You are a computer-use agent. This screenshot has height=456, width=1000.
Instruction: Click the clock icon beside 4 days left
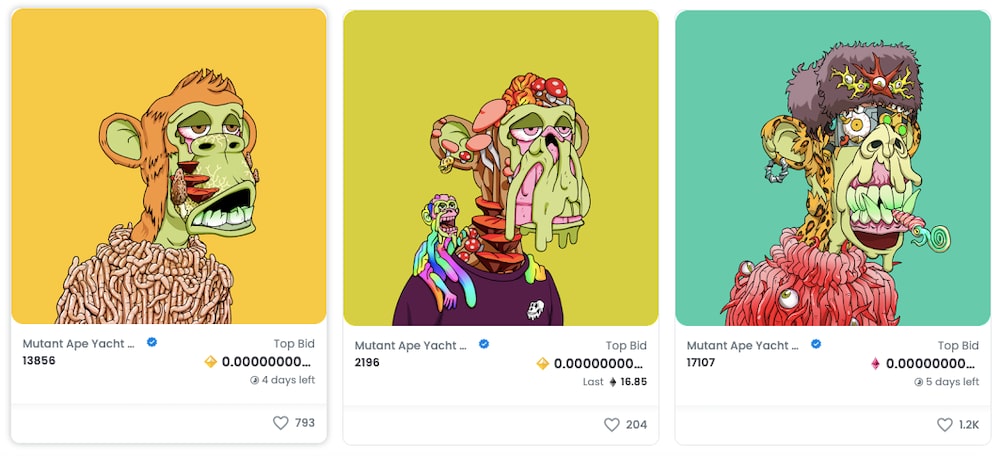pyautogui.click(x=254, y=380)
